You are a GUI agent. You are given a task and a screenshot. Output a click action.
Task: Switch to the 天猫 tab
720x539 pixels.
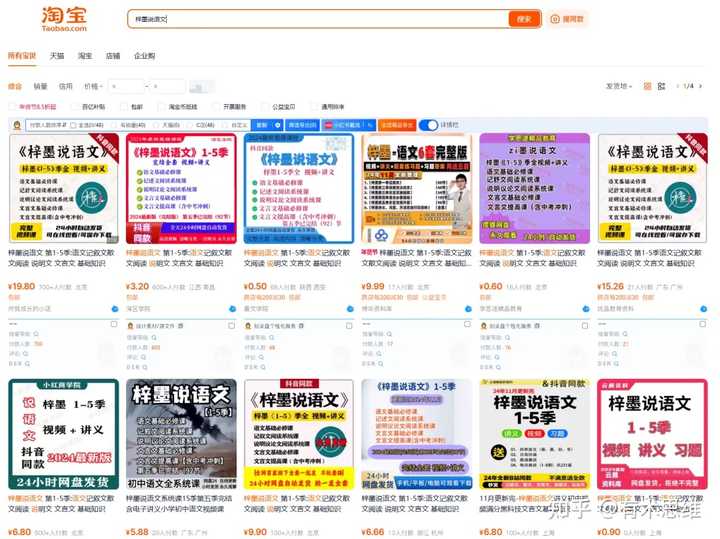[57, 56]
